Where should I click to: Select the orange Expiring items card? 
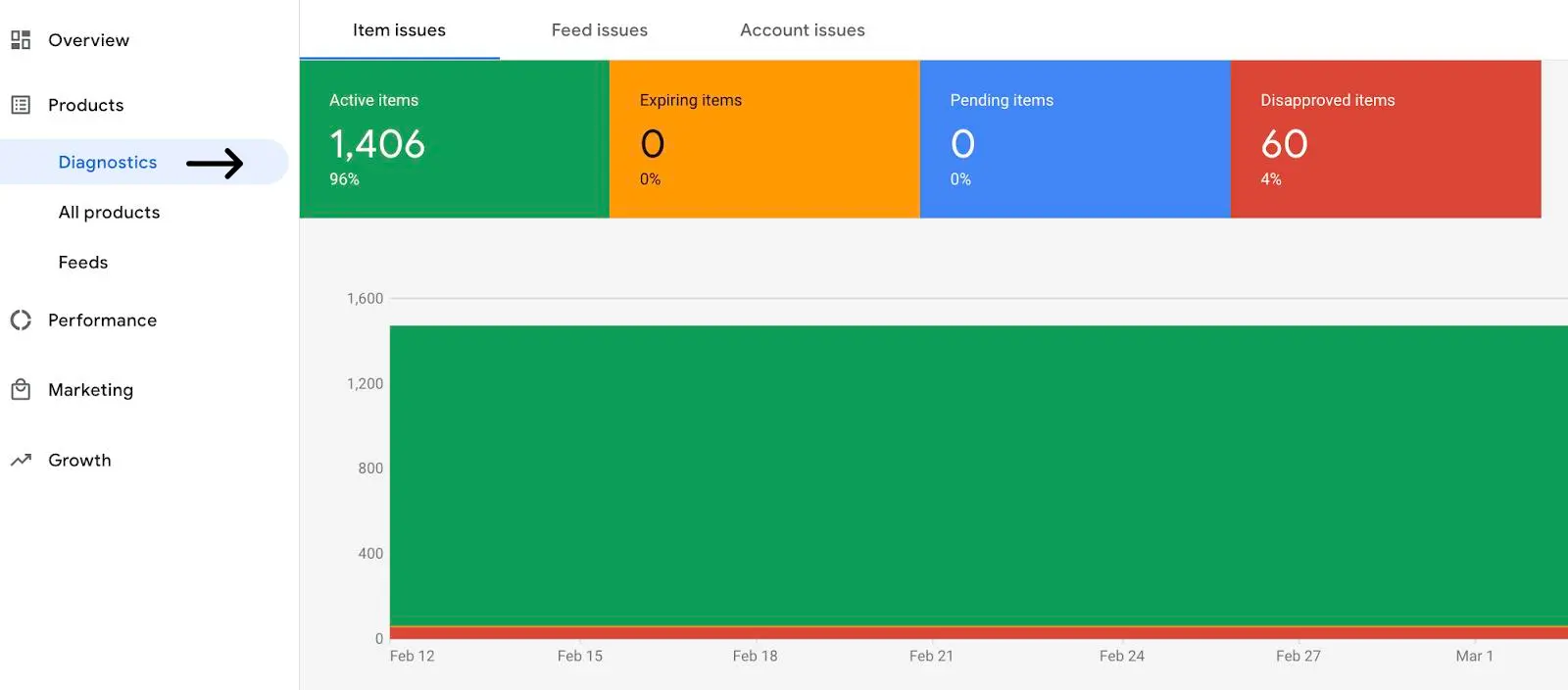coord(764,139)
